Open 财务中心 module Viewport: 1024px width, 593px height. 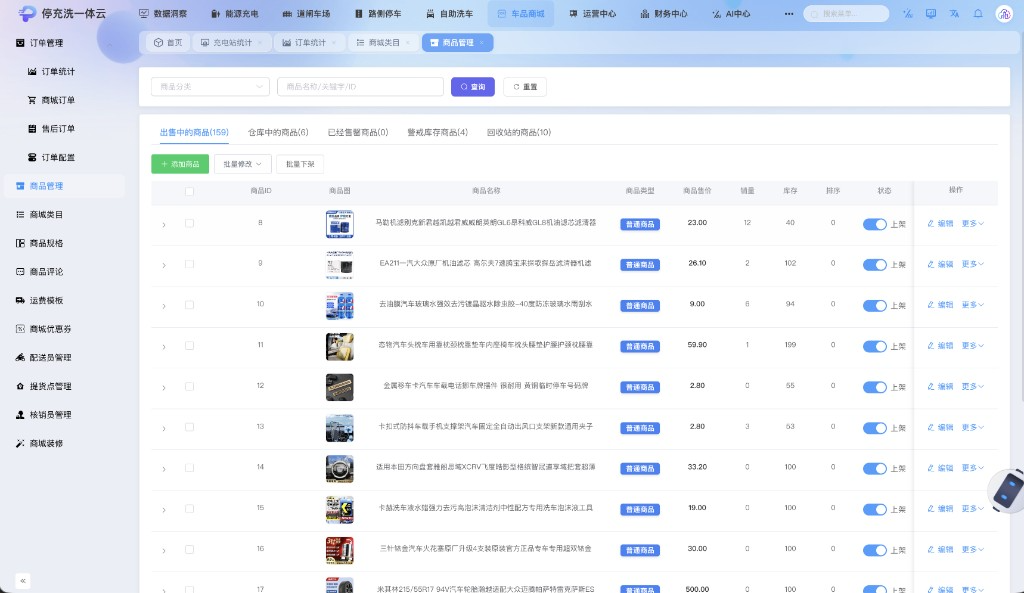[x=664, y=14]
